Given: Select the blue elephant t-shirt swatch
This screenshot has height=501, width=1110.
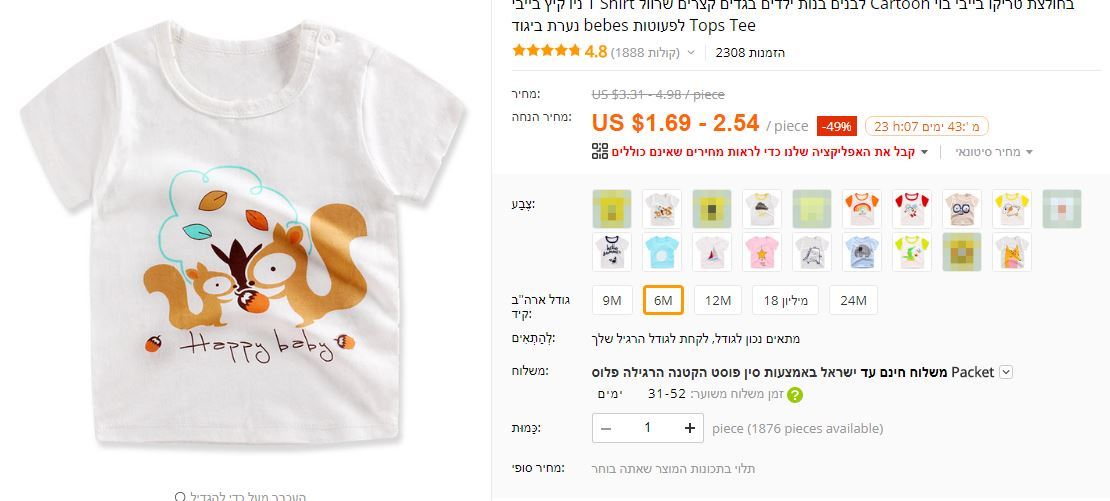Looking at the screenshot, I should click(861, 252).
